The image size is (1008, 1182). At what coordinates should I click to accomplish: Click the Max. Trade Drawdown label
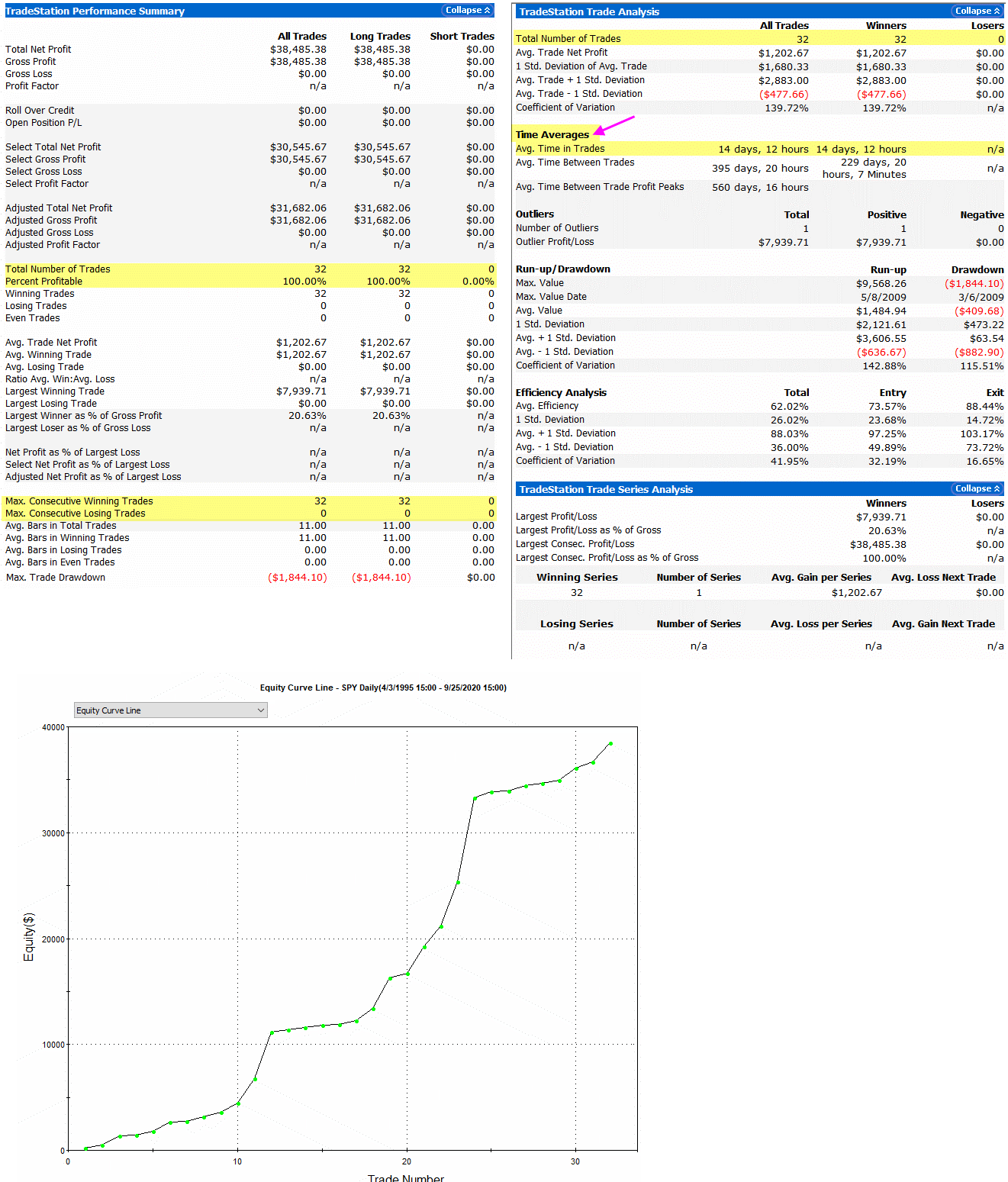56,578
